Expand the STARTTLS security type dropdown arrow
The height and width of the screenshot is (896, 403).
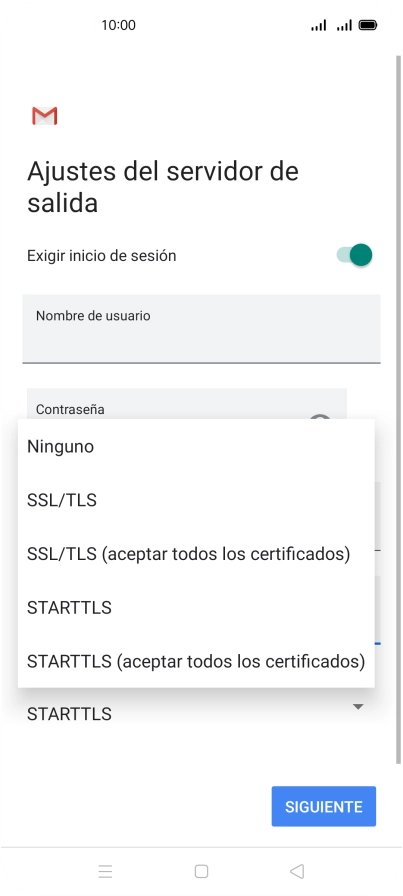(358, 707)
